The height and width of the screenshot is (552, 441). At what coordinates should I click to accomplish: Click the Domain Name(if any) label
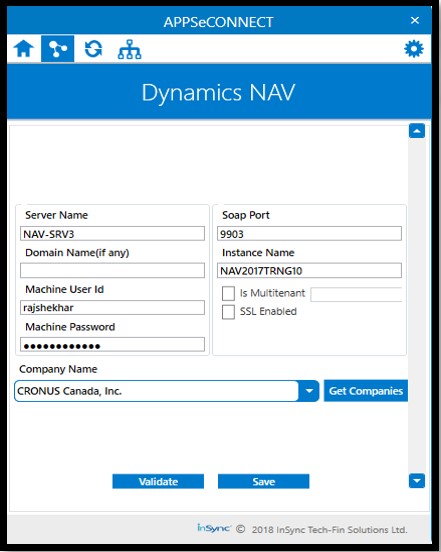[77, 252]
